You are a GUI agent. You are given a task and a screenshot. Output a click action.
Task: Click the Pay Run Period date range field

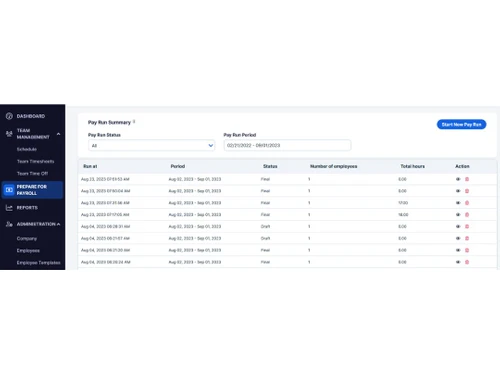point(287,145)
